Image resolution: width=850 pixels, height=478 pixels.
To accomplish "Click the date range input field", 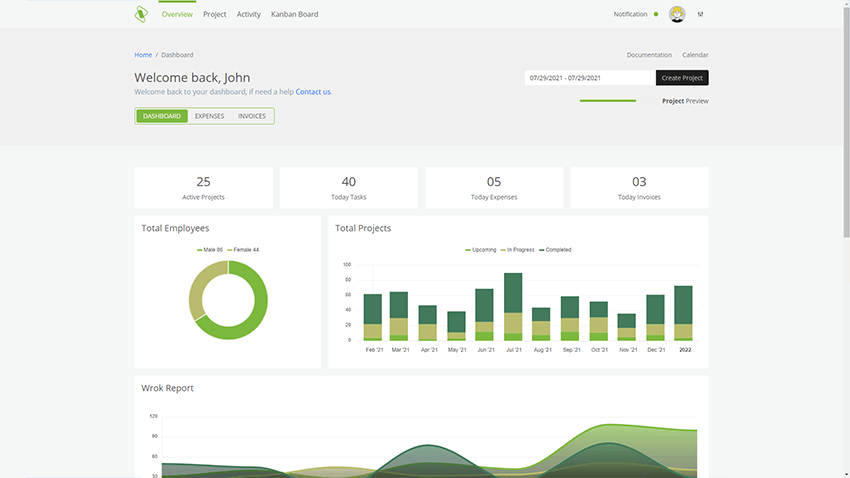I will click(x=589, y=78).
